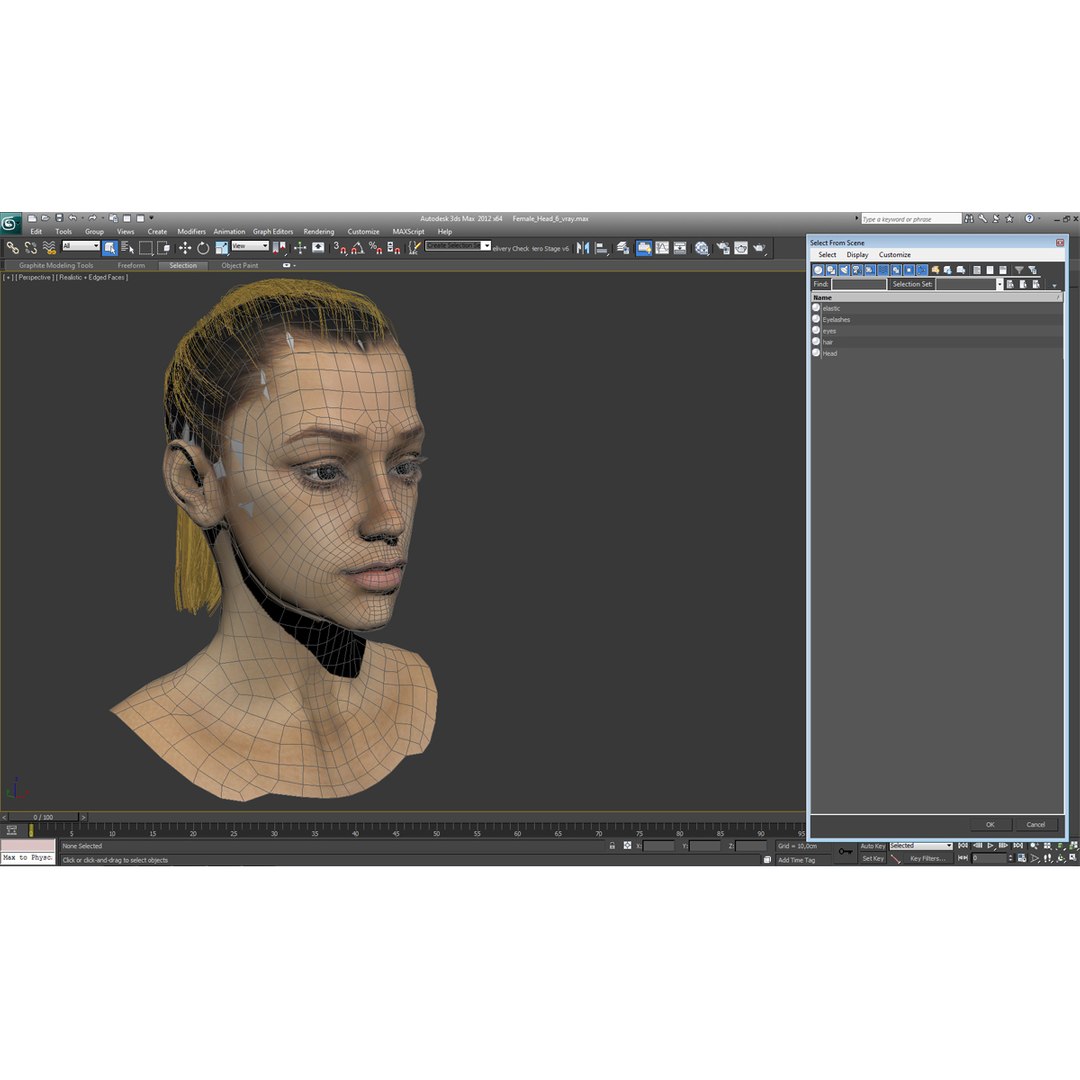Click the Mirror tool icon
Screen dimensions: 1080x1080
click(x=583, y=248)
